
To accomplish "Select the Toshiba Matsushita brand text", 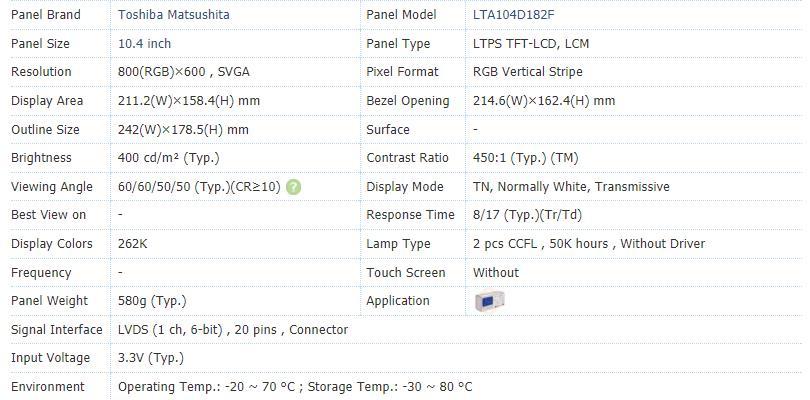I will pos(174,14).
